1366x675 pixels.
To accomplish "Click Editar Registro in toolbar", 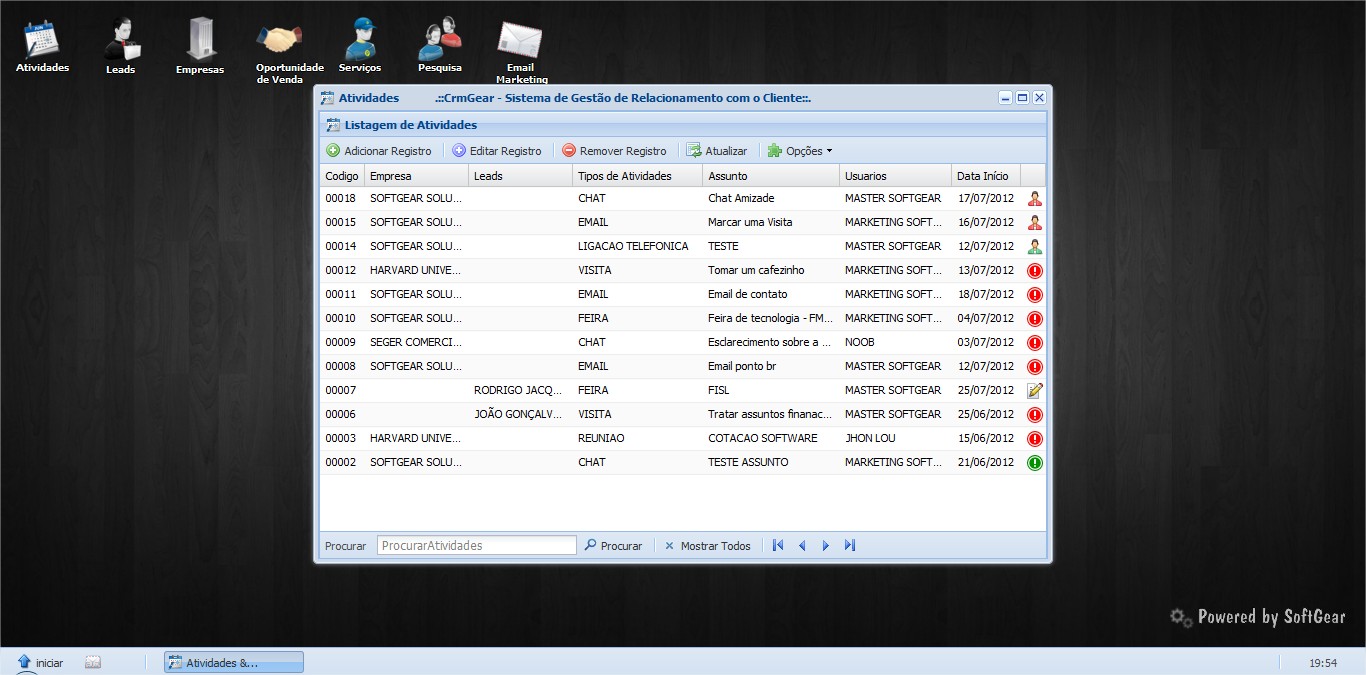I will click(x=497, y=151).
